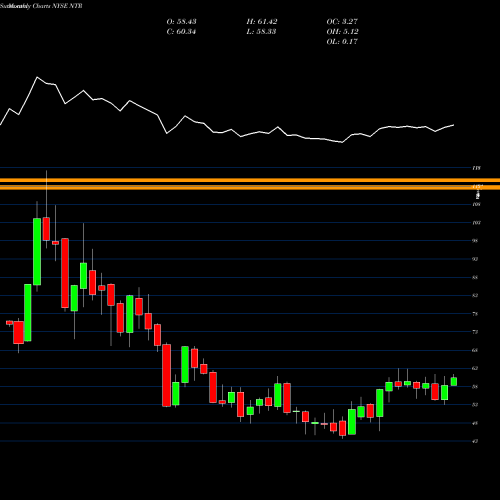The width and height of the screenshot is (500, 500).
Task: Click the 48 price axis label
Action: (475, 423)
